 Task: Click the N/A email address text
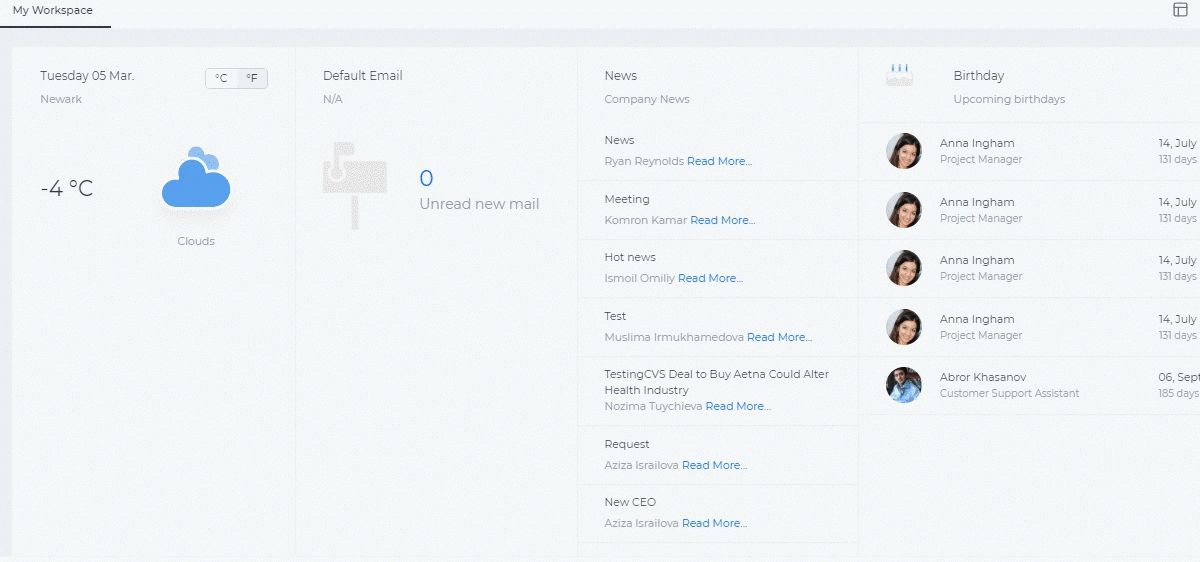333,99
